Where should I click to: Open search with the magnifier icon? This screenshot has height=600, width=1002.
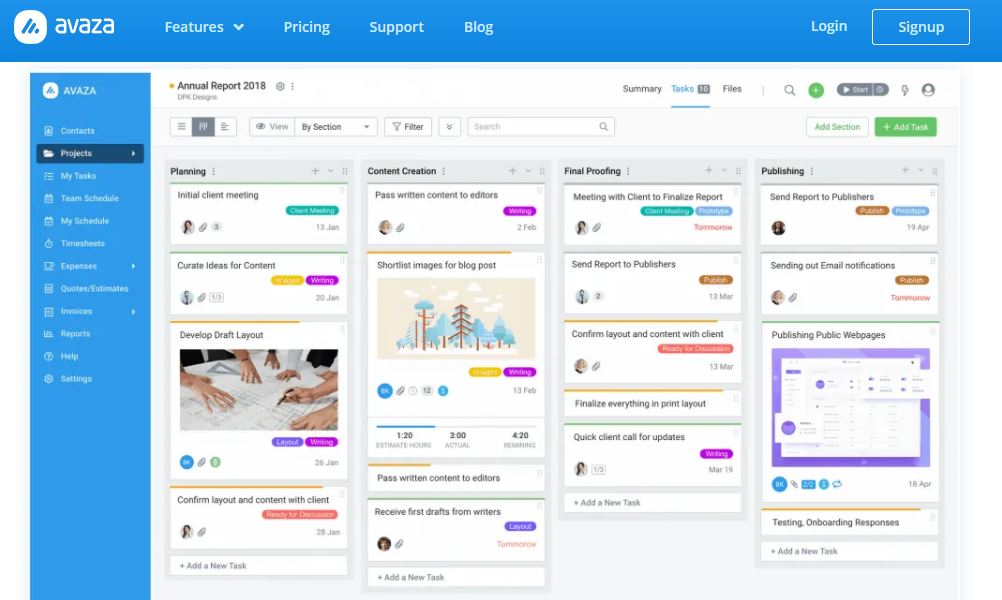[790, 89]
